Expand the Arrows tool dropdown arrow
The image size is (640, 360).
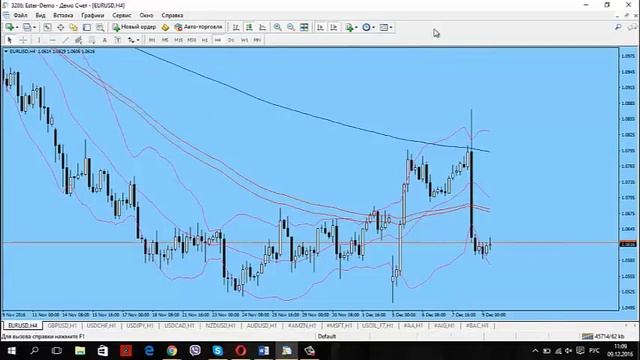(x=138, y=40)
